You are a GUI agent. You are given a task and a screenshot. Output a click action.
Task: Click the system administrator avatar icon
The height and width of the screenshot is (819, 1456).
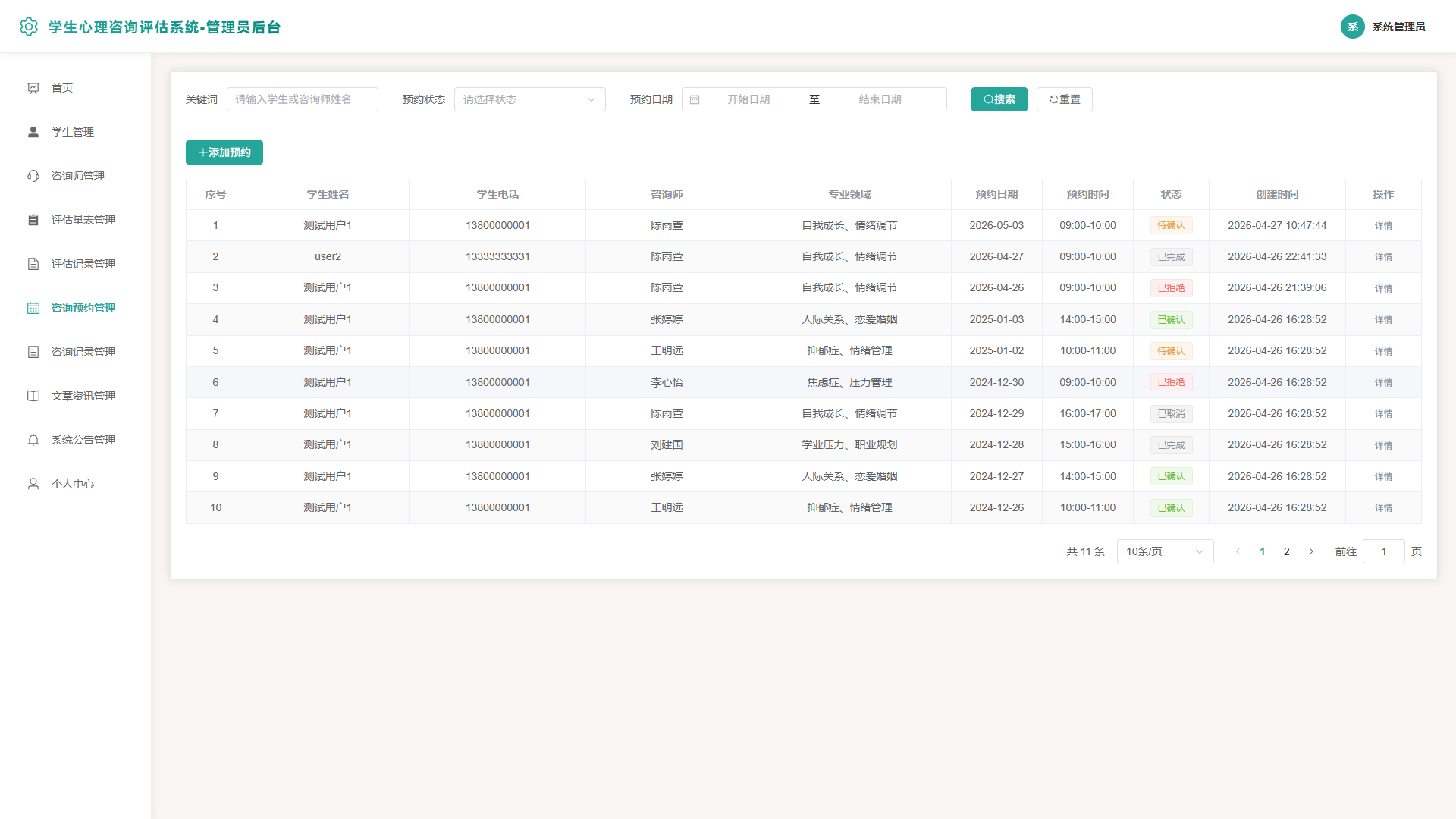click(x=1352, y=27)
